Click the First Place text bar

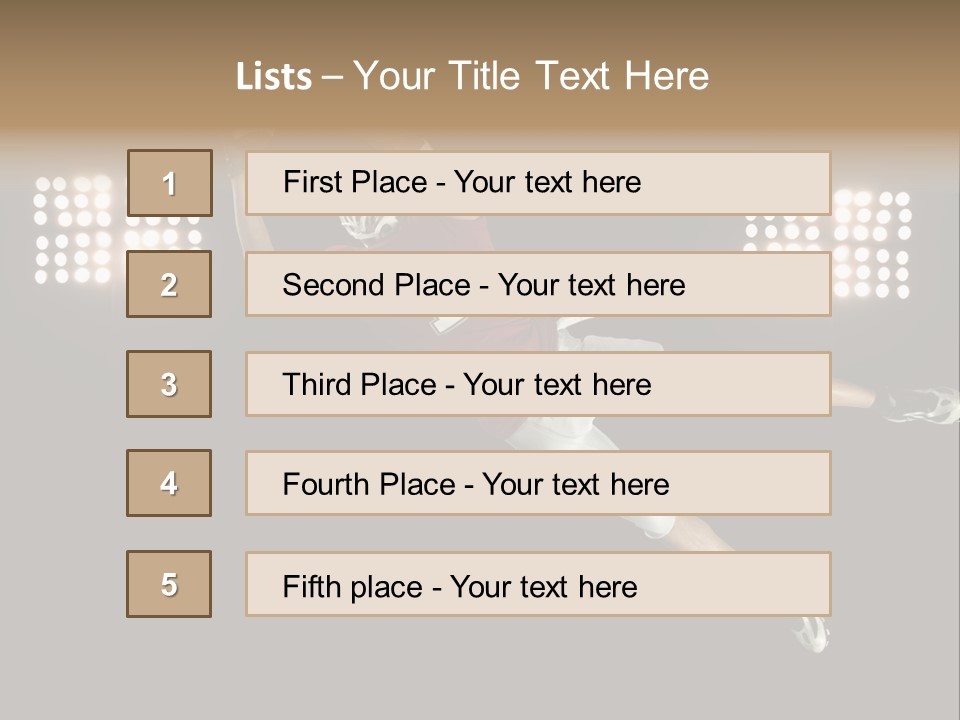click(538, 183)
